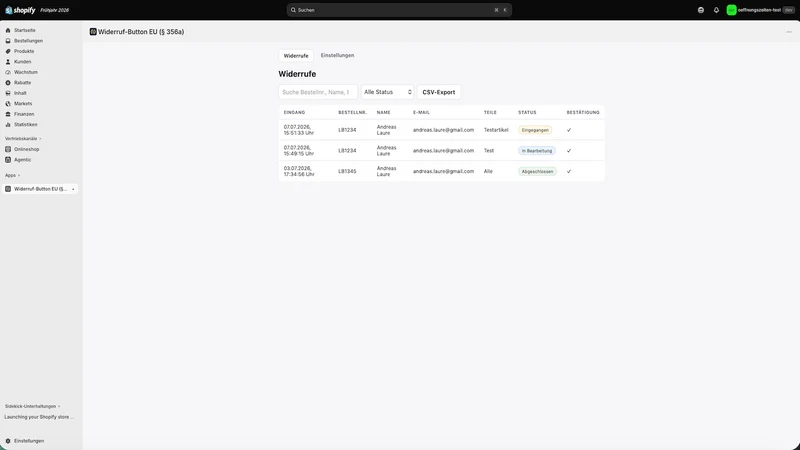Click the app icon in page header
The width and height of the screenshot is (800, 450).
pos(93,32)
